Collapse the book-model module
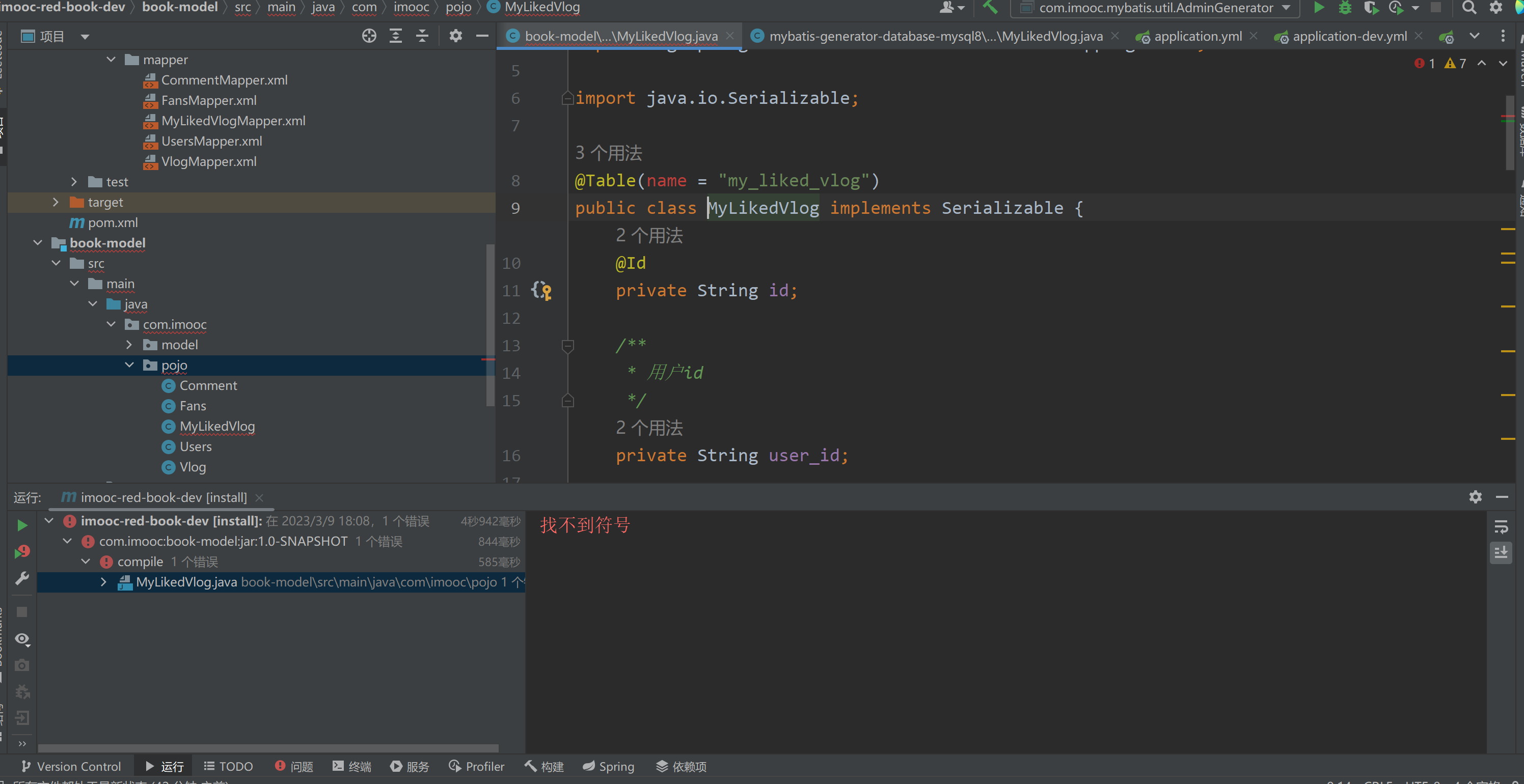Image resolution: width=1524 pixels, height=784 pixels. [x=38, y=243]
